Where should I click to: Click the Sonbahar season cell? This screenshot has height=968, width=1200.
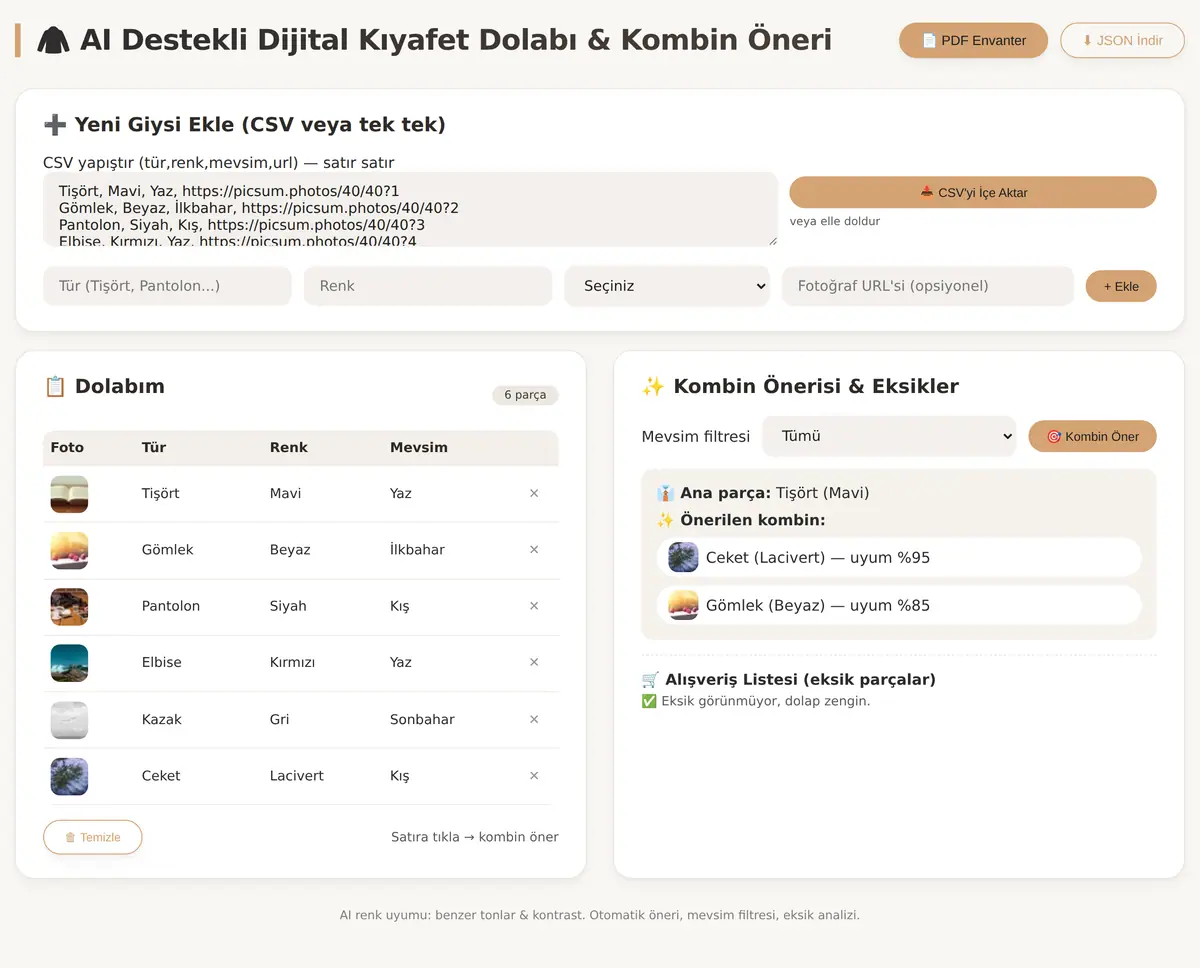pyautogui.click(x=422, y=719)
